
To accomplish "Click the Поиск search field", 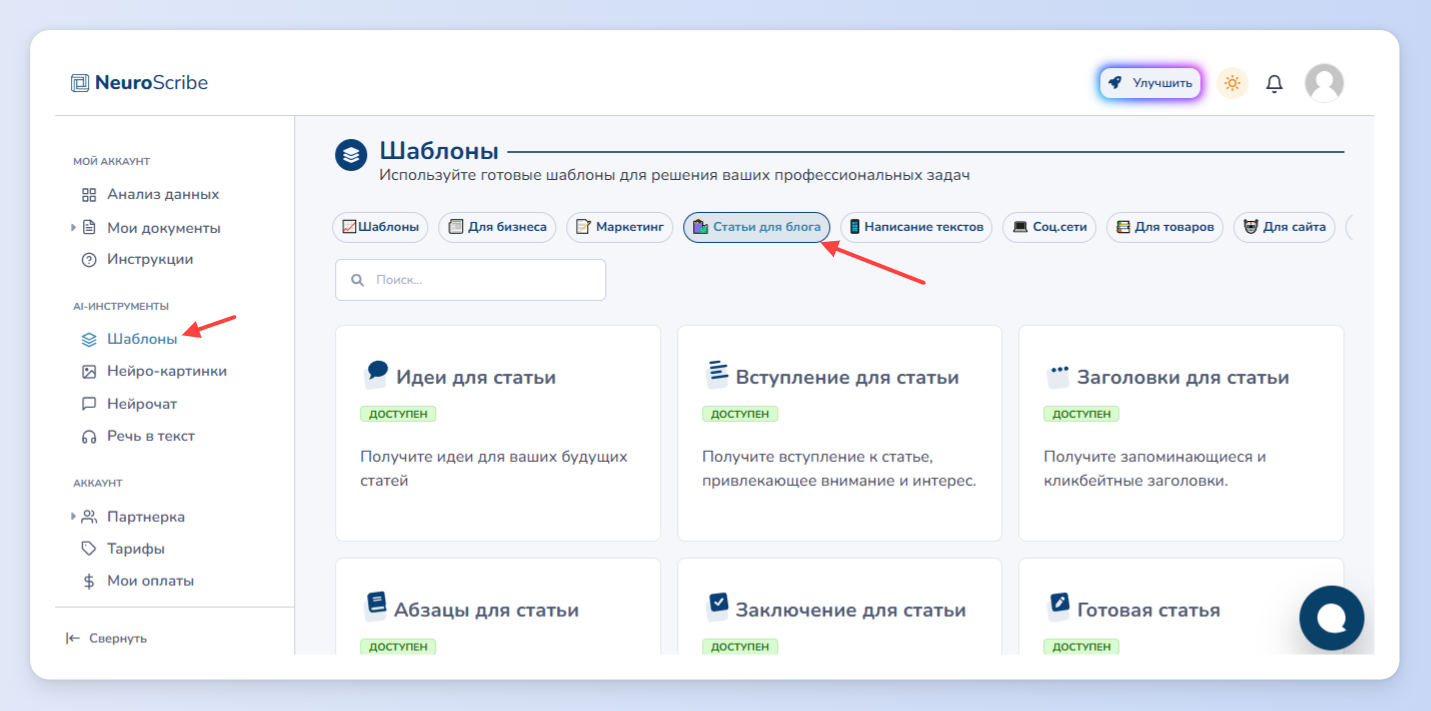I will [x=470, y=280].
